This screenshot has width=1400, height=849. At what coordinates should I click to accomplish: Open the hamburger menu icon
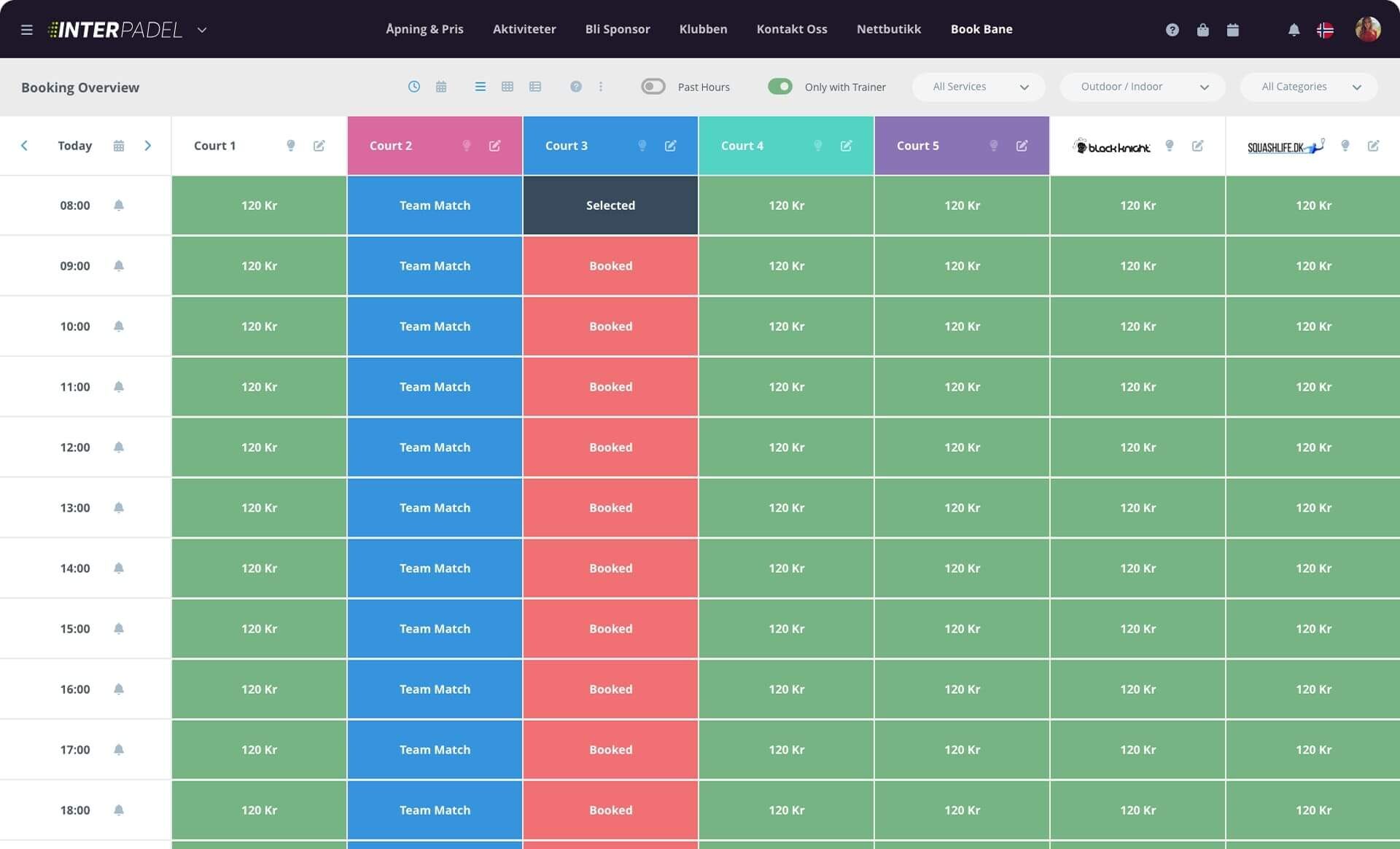click(x=27, y=30)
